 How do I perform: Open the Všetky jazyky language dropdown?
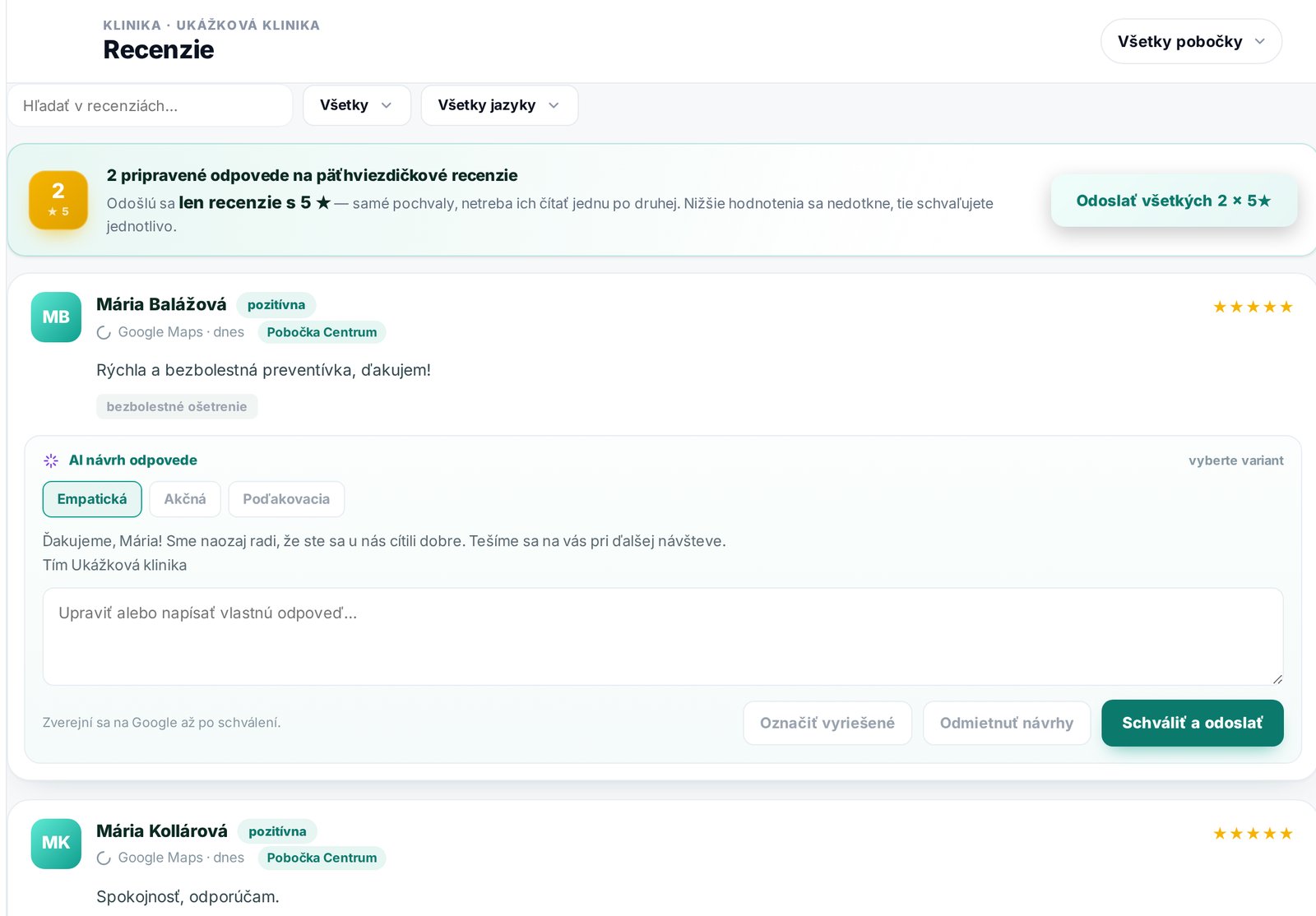click(499, 105)
